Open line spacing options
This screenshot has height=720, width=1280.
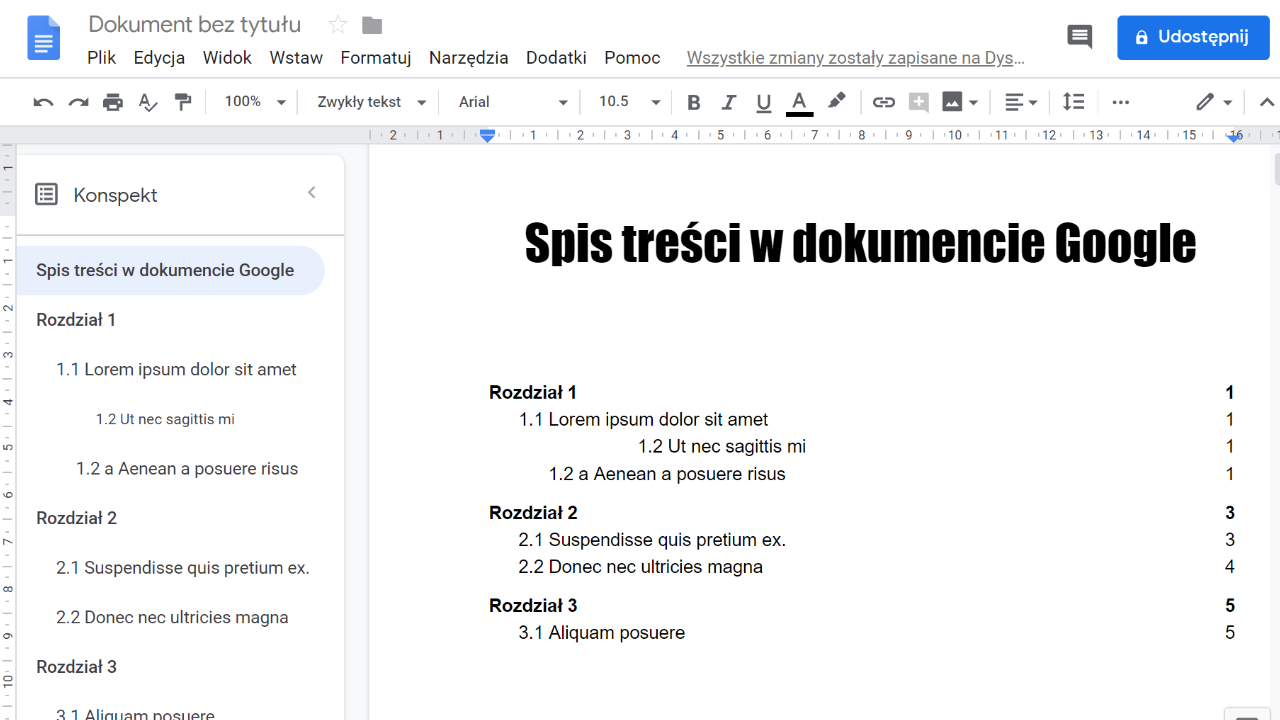pyautogui.click(x=1073, y=102)
